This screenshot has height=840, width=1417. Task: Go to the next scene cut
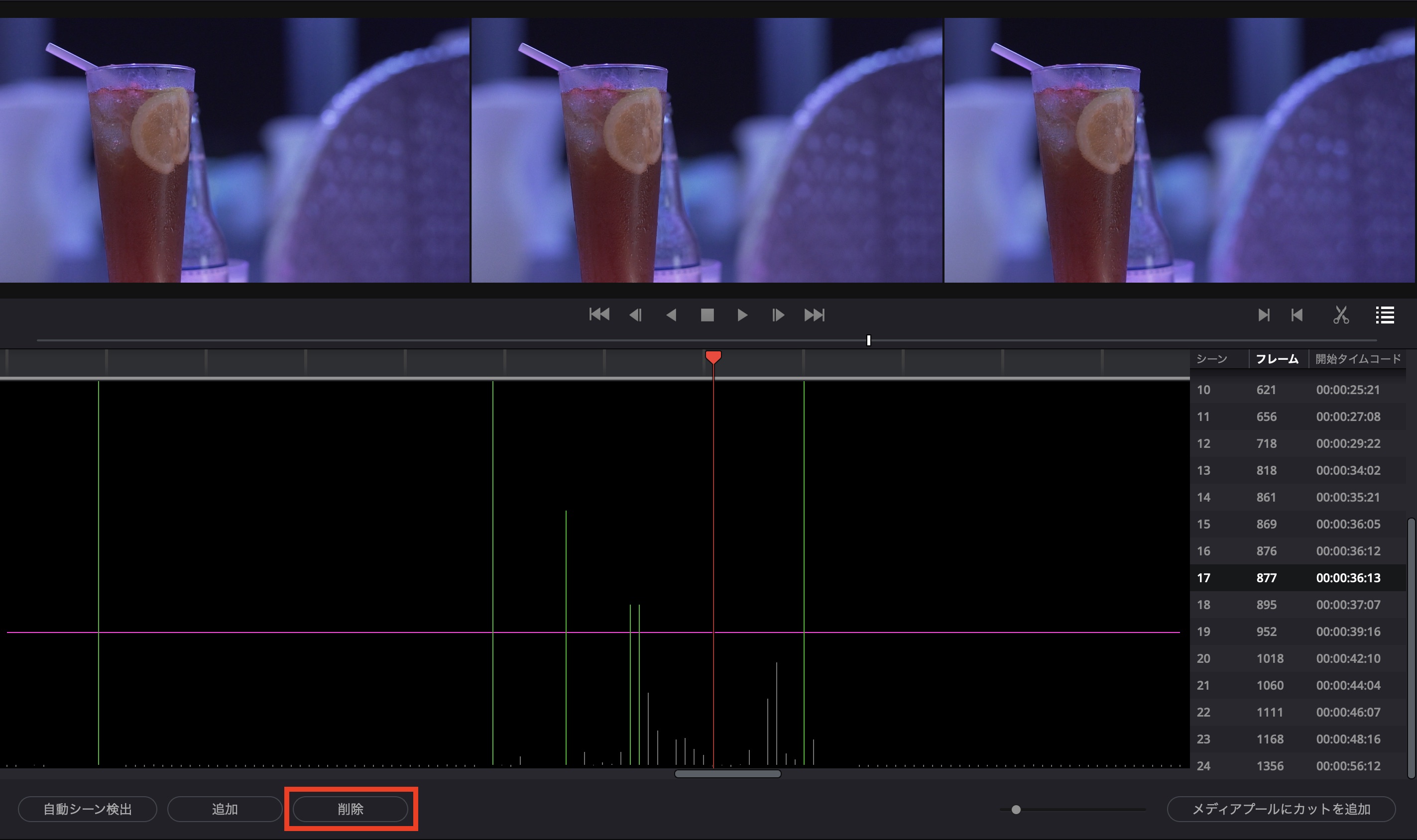pyautogui.click(x=1264, y=315)
